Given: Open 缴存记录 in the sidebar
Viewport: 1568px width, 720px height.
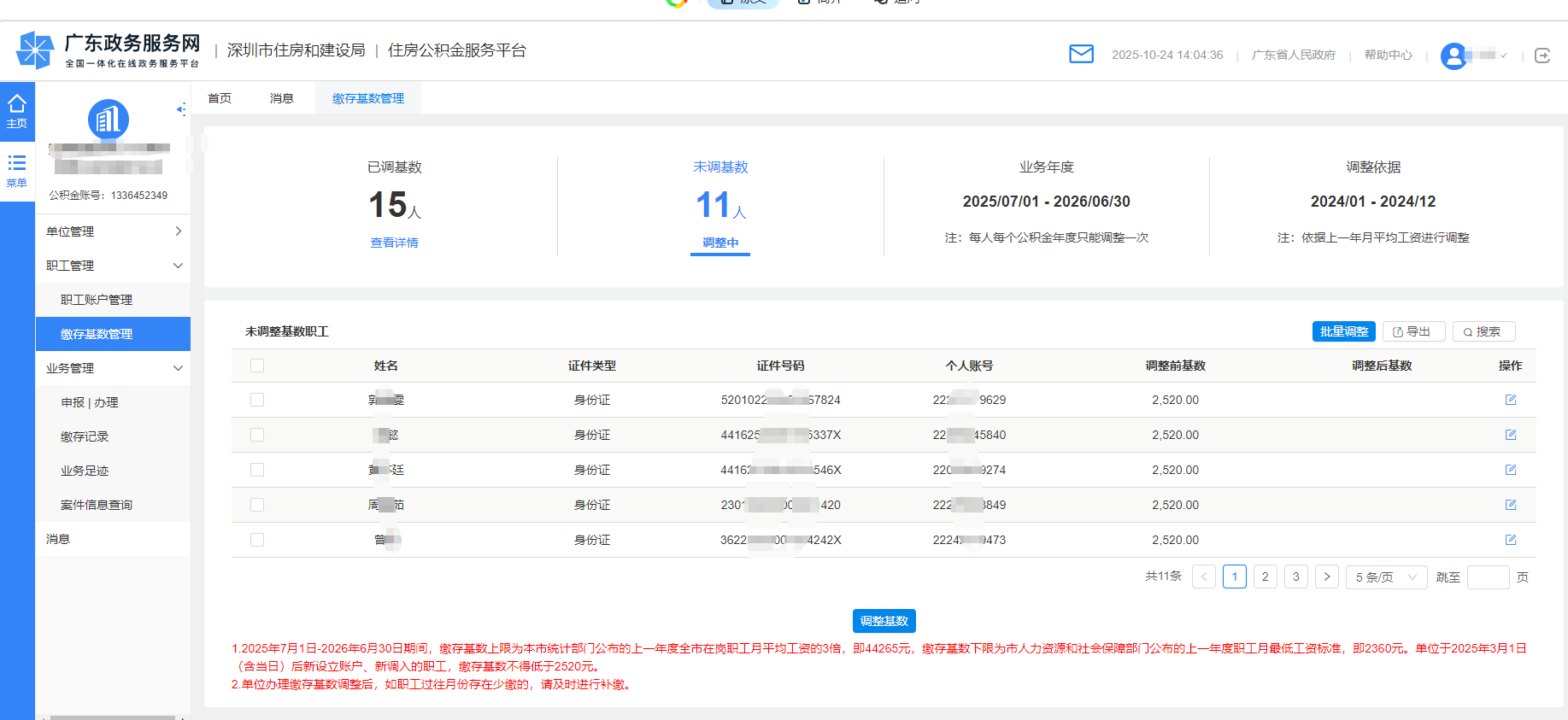Looking at the screenshot, I should tap(113, 436).
